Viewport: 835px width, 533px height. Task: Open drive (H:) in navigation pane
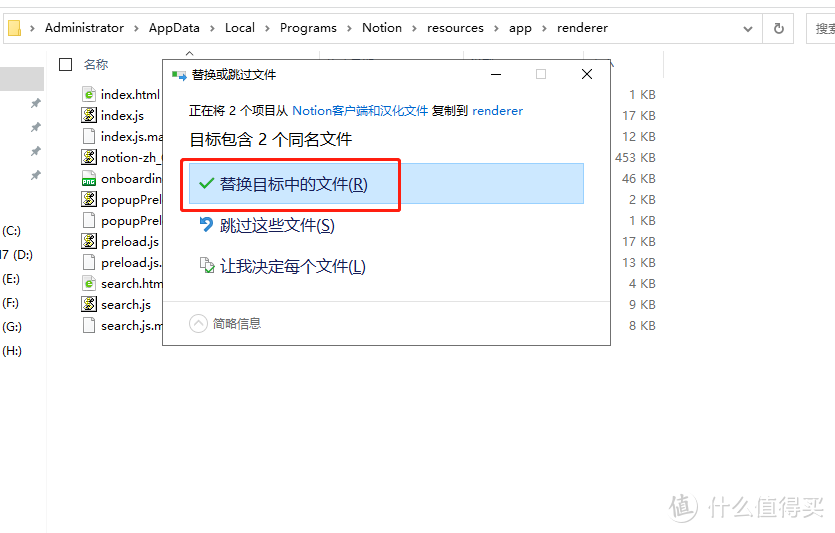click(x=12, y=351)
